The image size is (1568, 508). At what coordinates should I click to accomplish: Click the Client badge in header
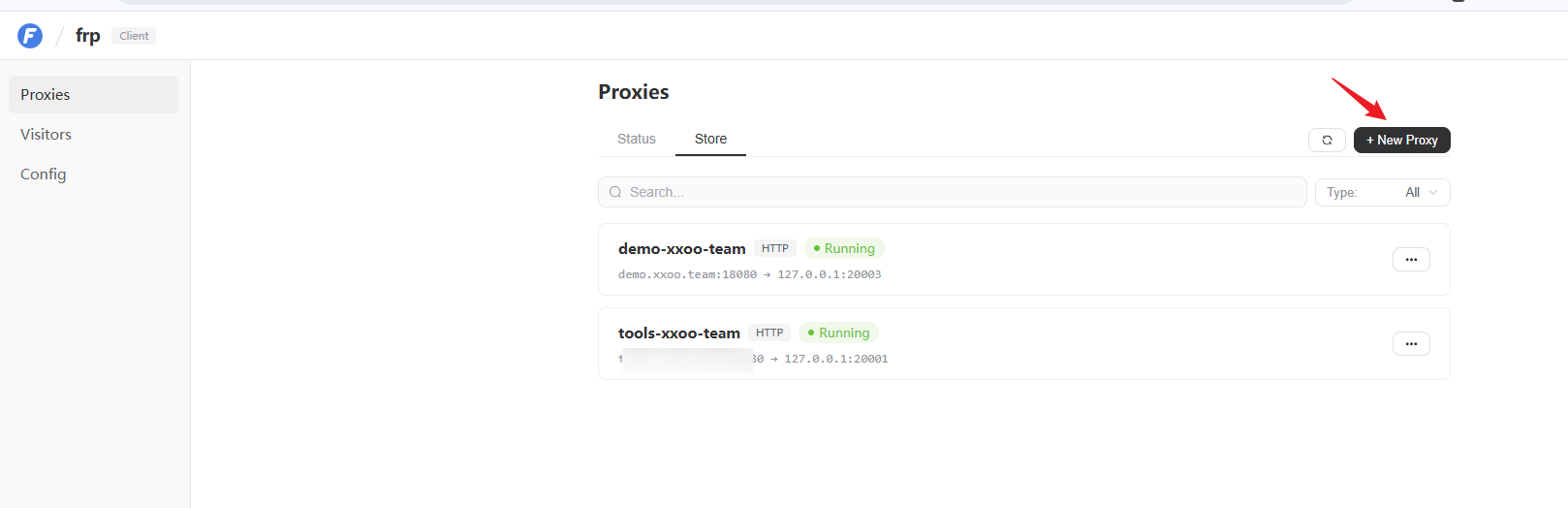point(134,36)
